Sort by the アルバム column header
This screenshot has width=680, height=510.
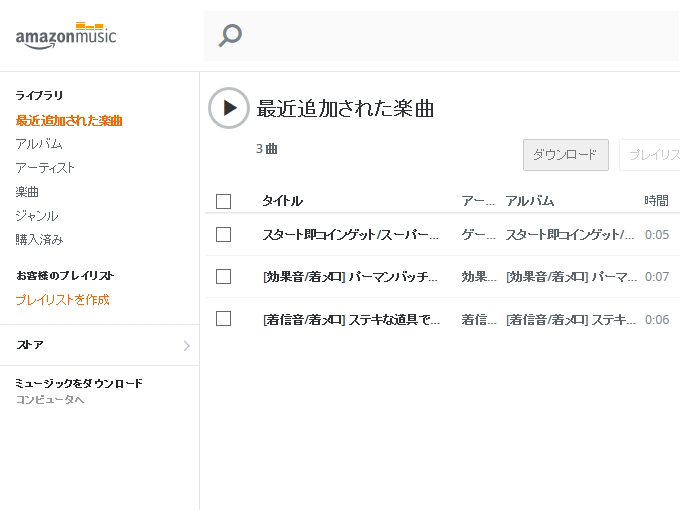pyautogui.click(x=530, y=201)
